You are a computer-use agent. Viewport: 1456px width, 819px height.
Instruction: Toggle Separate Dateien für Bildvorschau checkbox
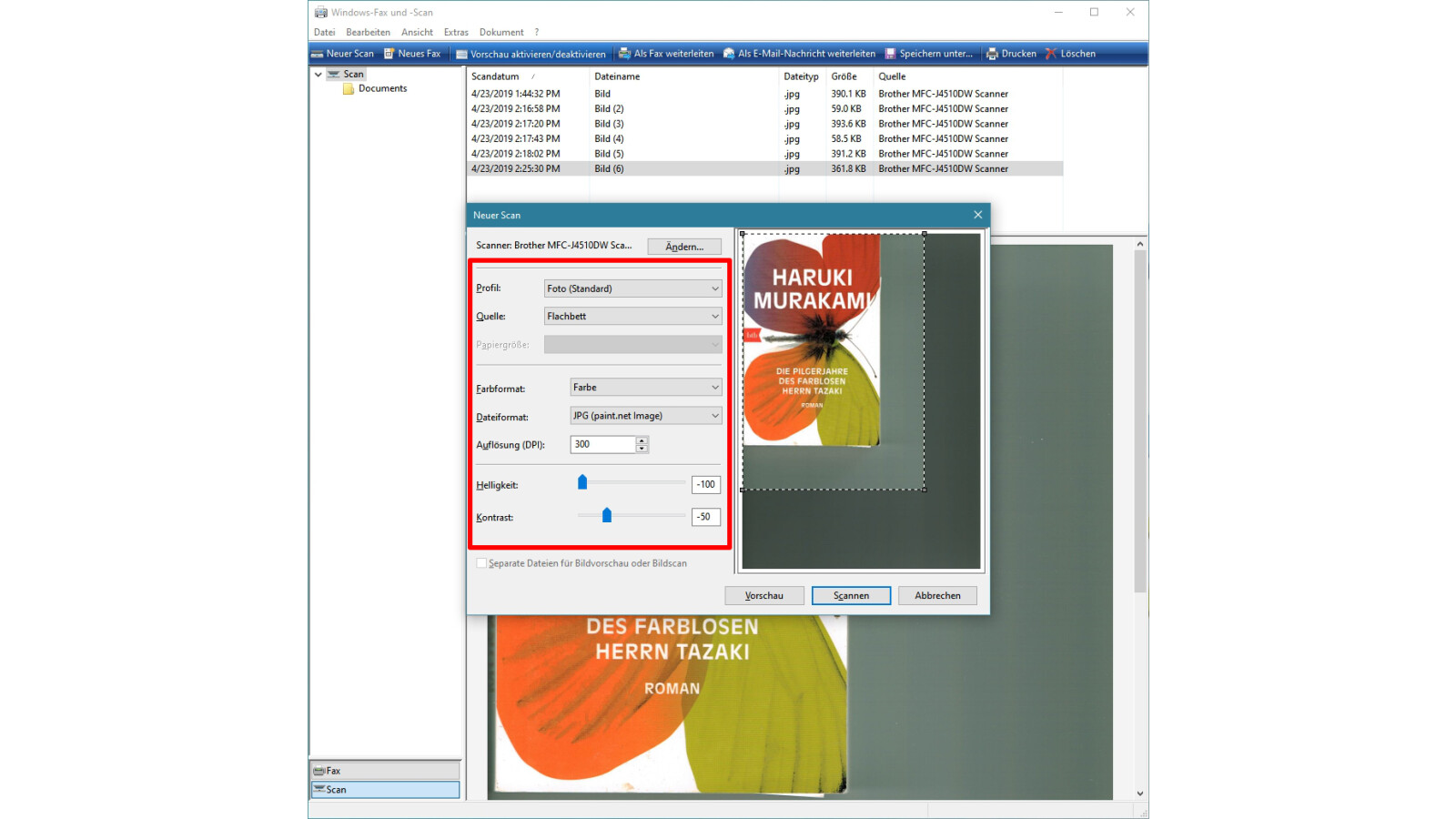(x=481, y=563)
